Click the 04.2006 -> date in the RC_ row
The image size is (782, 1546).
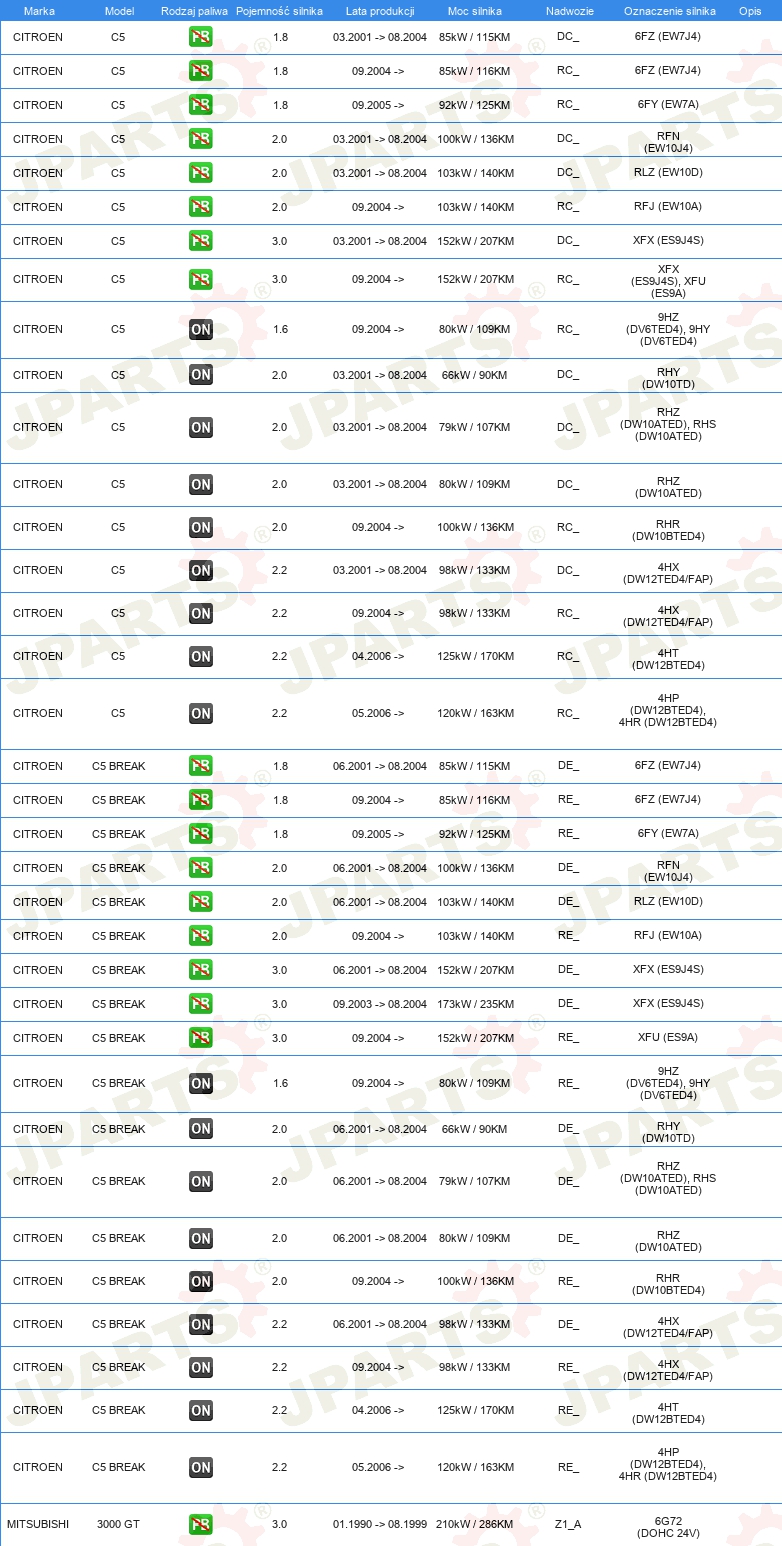378,656
